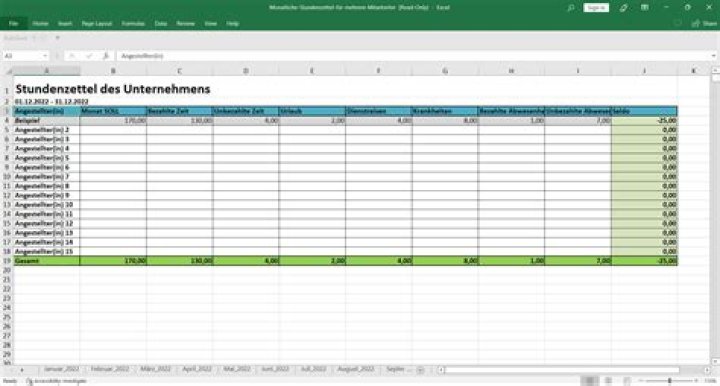Screen dimensions: 720x386
Task: Open the Insert ribbon tab
Action: click(x=65, y=23)
